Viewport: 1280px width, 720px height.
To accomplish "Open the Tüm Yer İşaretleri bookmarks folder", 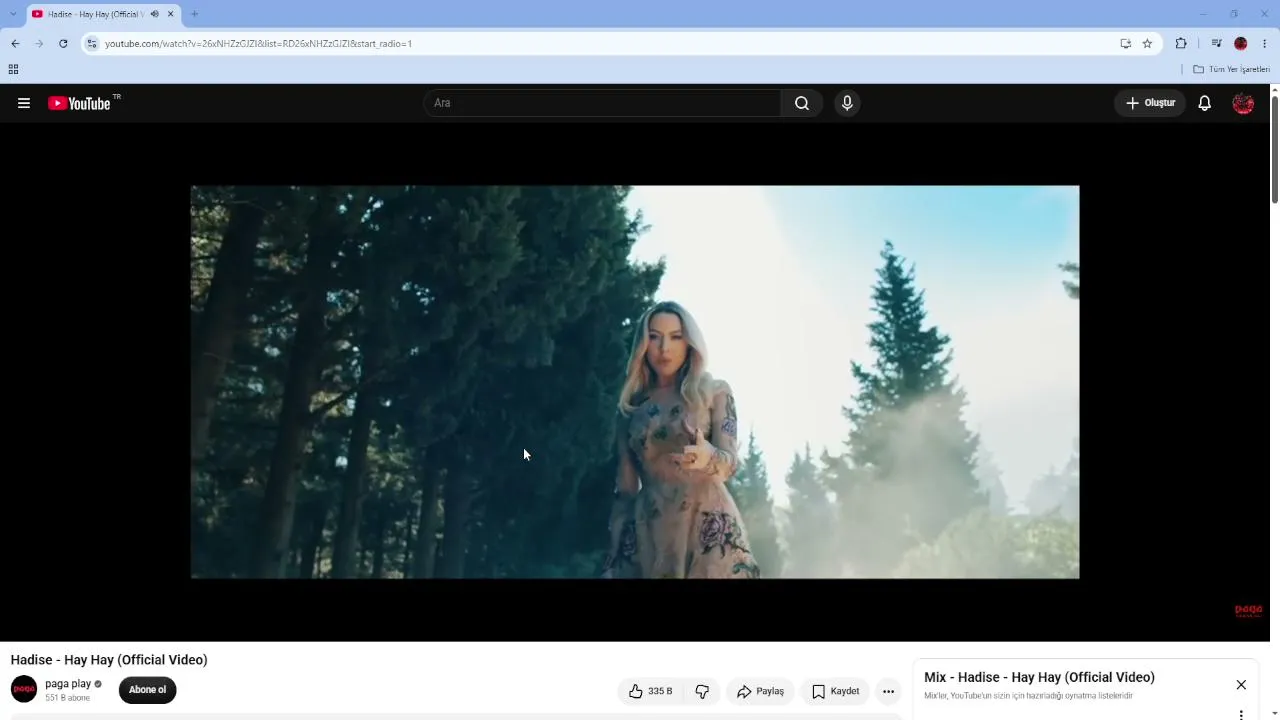I will pos(1232,69).
